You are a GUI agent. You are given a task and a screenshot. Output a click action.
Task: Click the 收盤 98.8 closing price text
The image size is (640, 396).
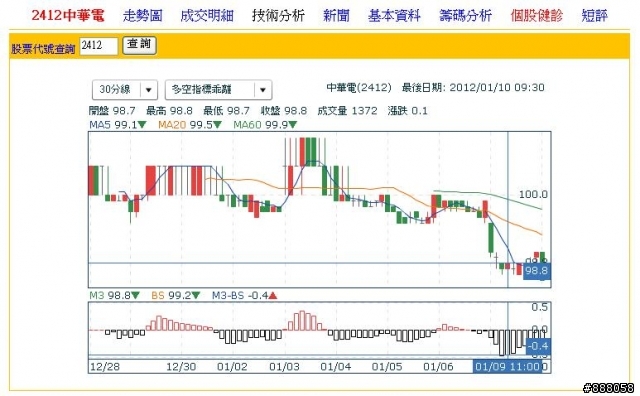coord(284,111)
